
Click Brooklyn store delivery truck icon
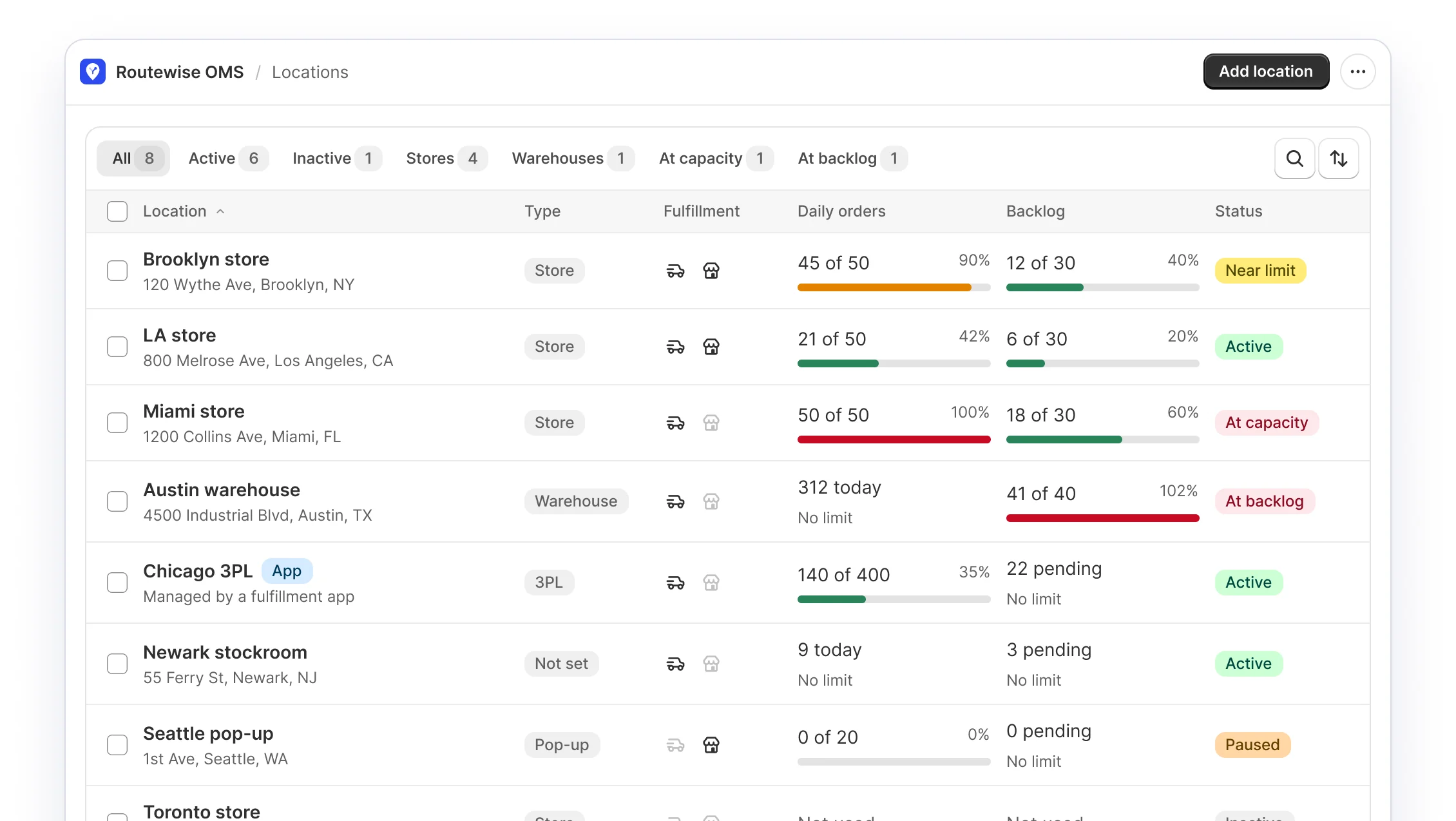pos(675,271)
